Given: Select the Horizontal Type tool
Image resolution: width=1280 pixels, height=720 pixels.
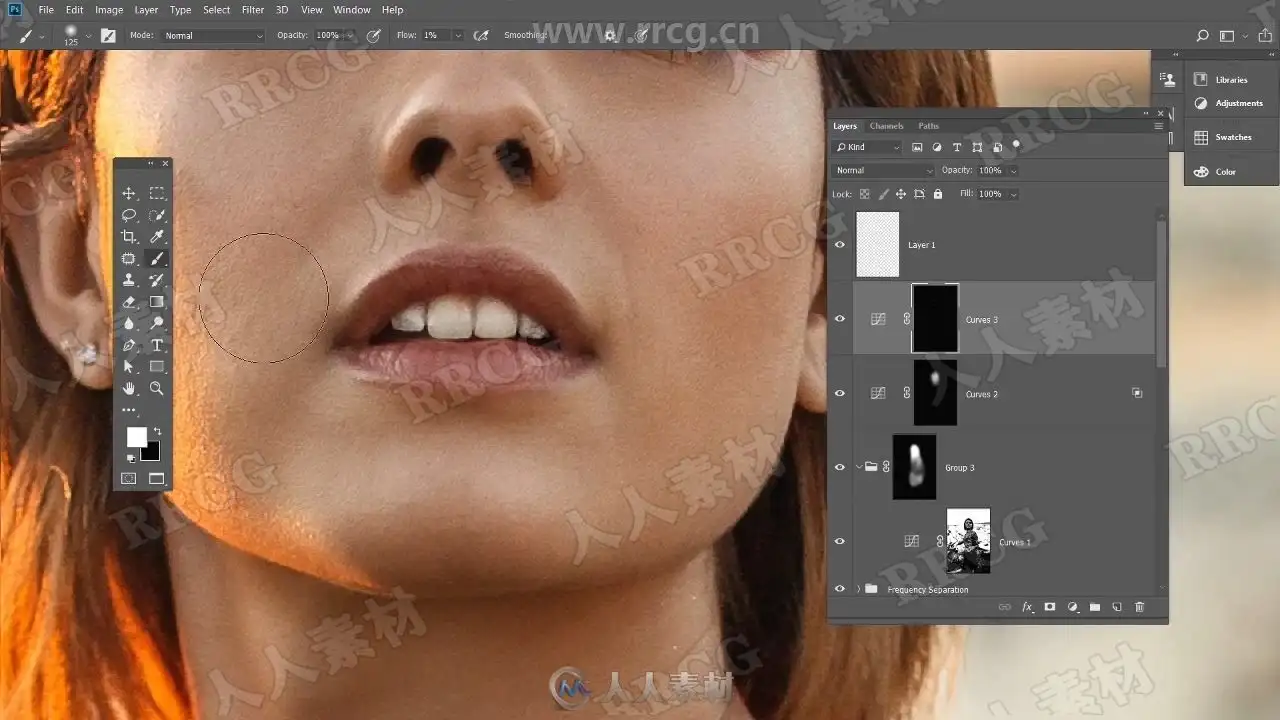Looking at the screenshot, I should (x=157, y=345).
